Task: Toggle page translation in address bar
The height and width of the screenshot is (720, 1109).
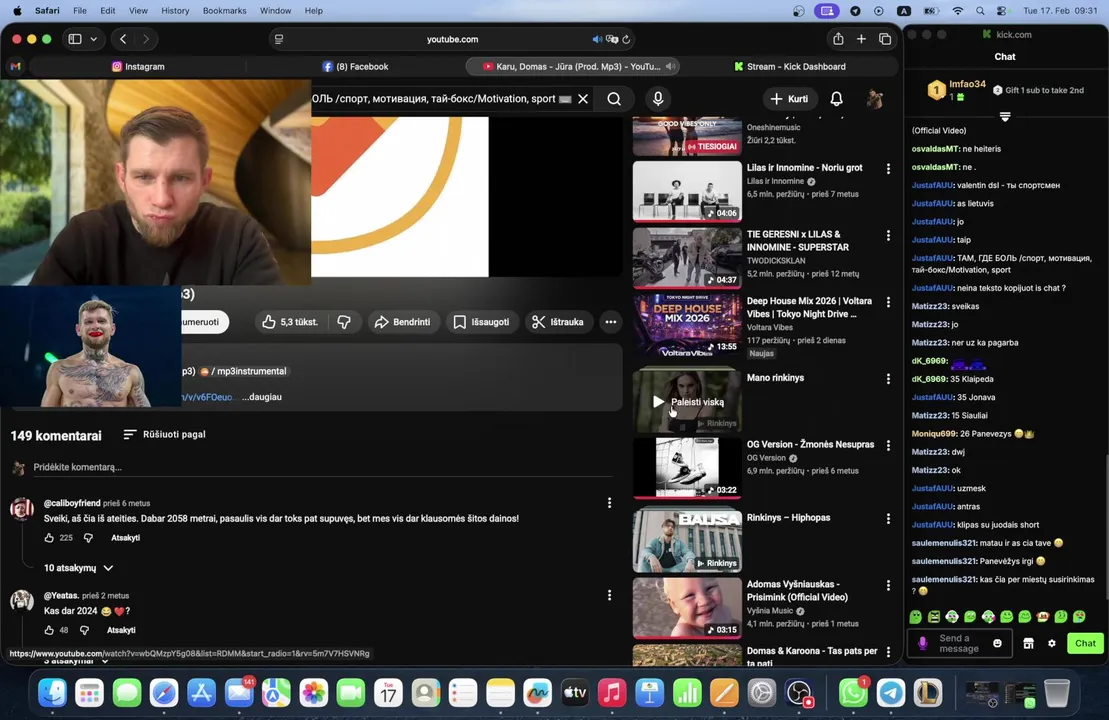Action: [x=612, y=40]
